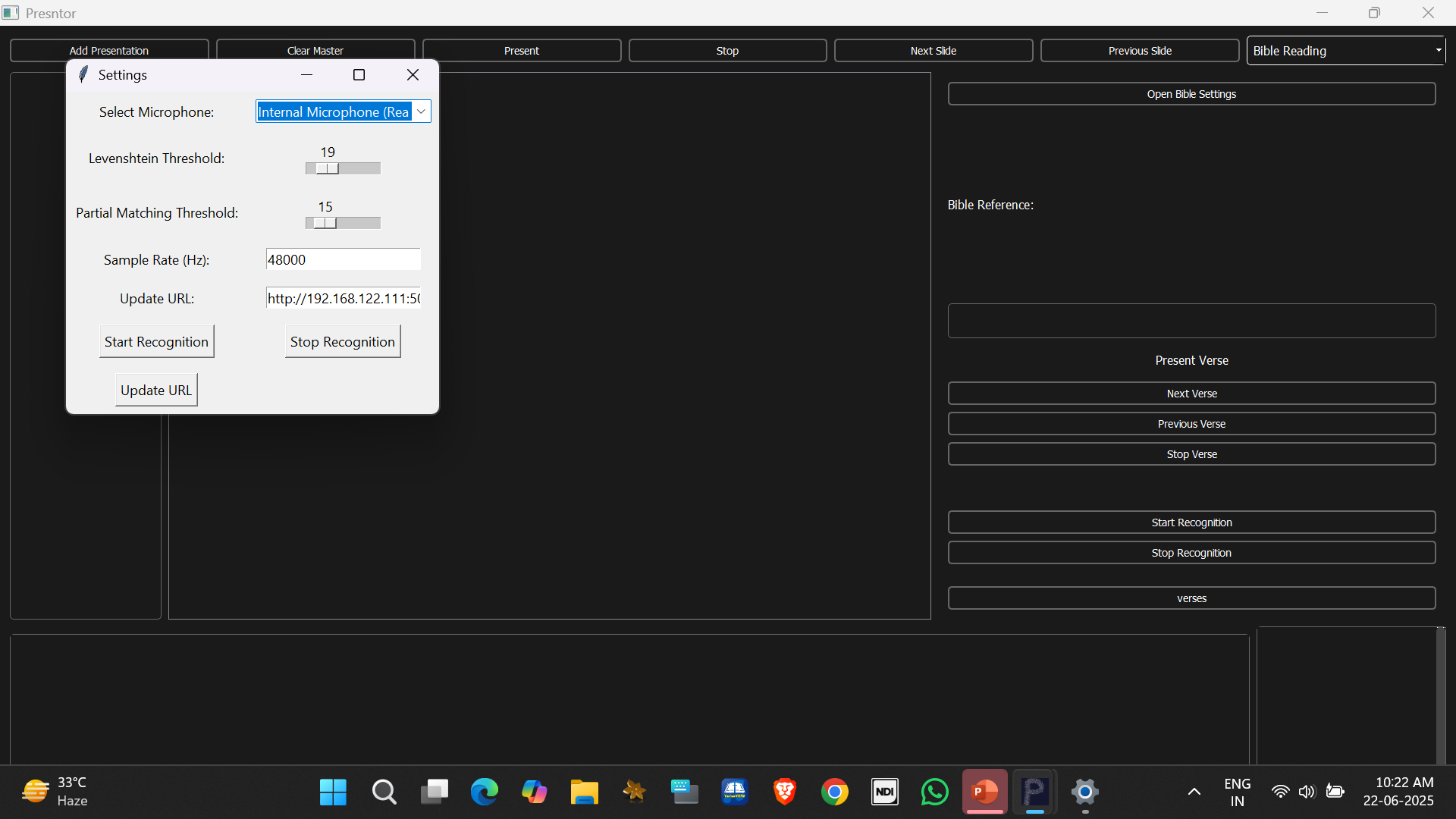Show hidden system tray icons

[1194, 792]
